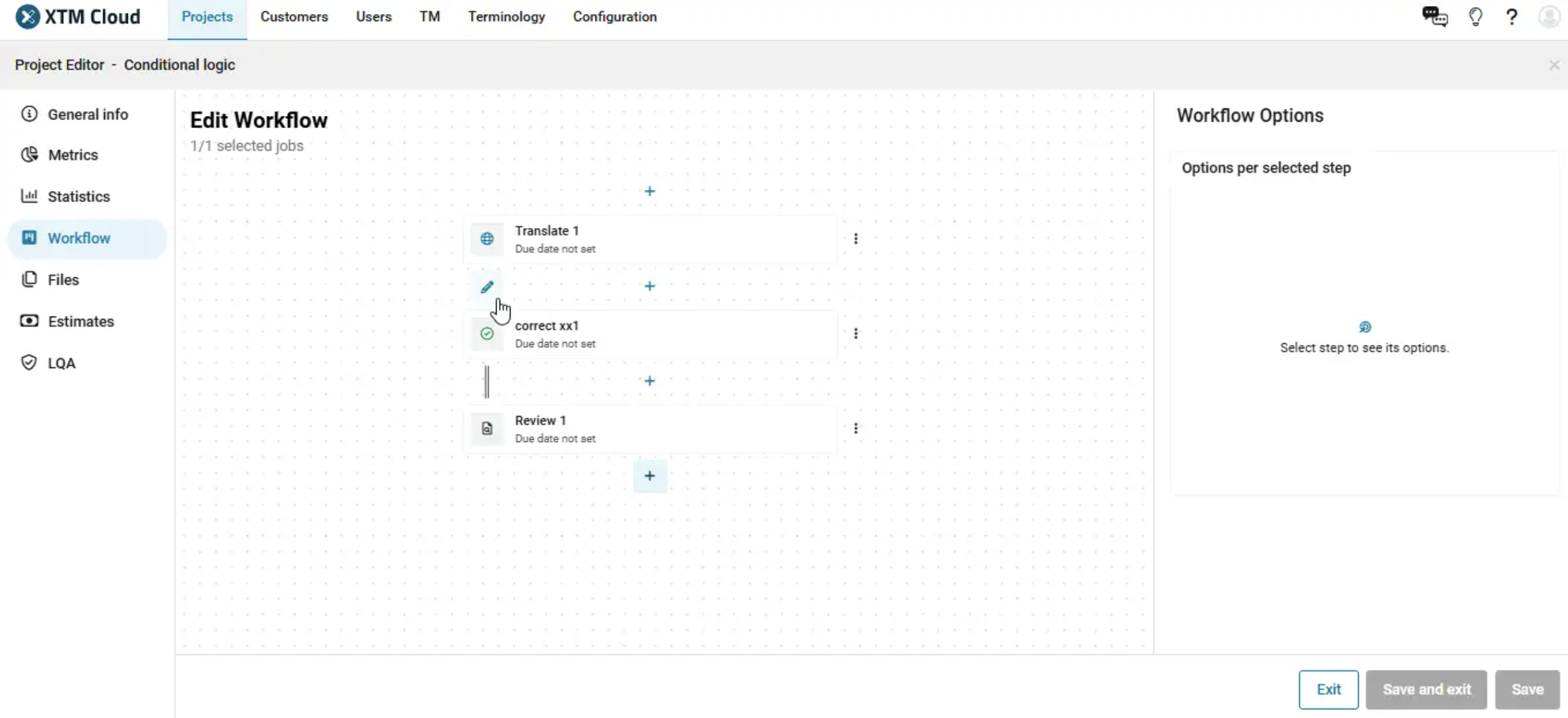
Task: Open three-dot menu on correct xx1 step
Action: pos(856,334)
